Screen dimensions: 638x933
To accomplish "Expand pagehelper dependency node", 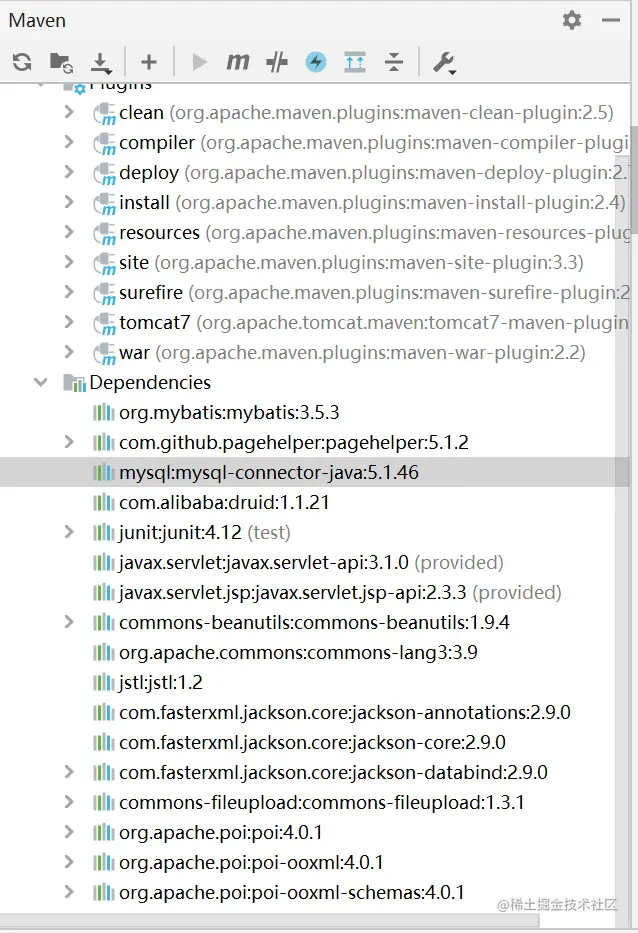I will coord(69,442).
